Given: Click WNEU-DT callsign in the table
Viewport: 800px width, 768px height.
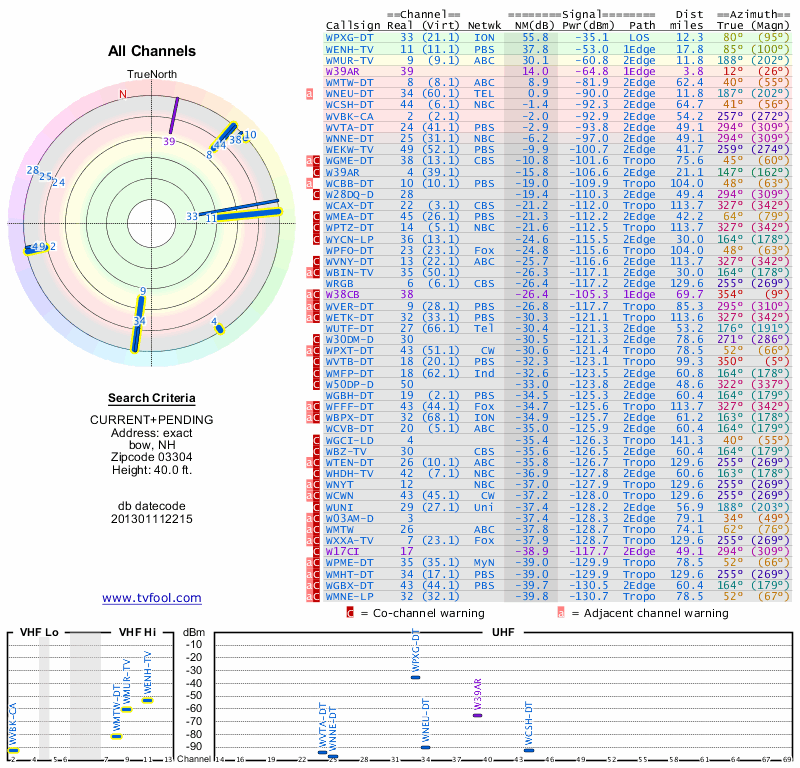Looking at the screenshot, I should pos(349,94).
